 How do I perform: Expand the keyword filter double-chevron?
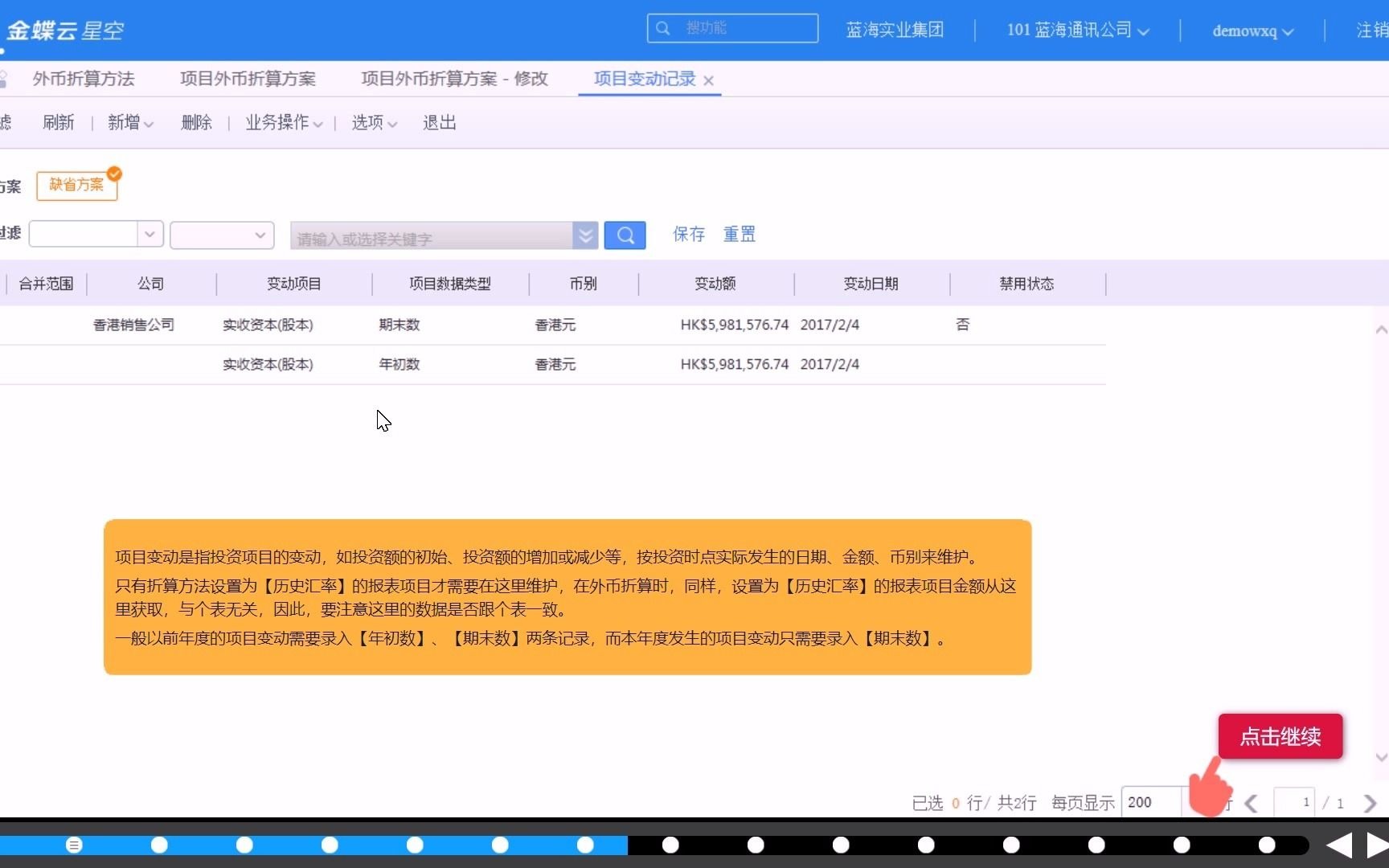pos(585,235)
